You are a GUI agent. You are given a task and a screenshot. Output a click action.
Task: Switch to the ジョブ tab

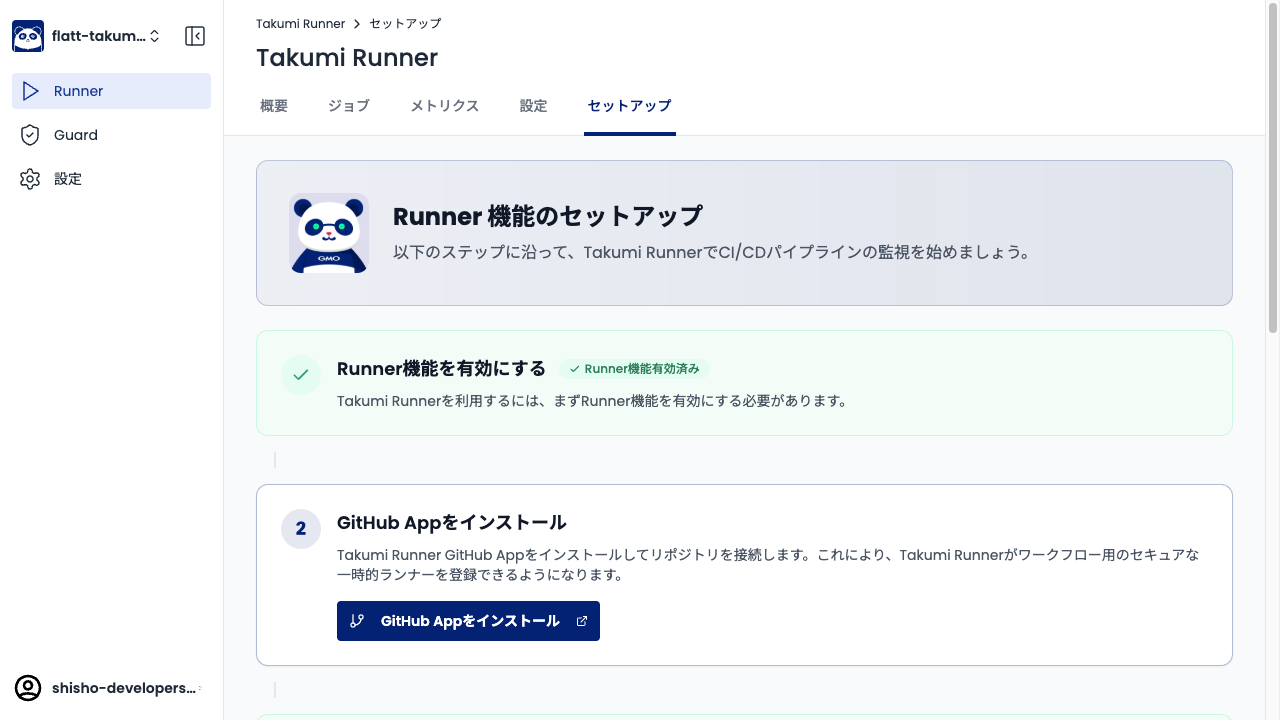point(348,105)
